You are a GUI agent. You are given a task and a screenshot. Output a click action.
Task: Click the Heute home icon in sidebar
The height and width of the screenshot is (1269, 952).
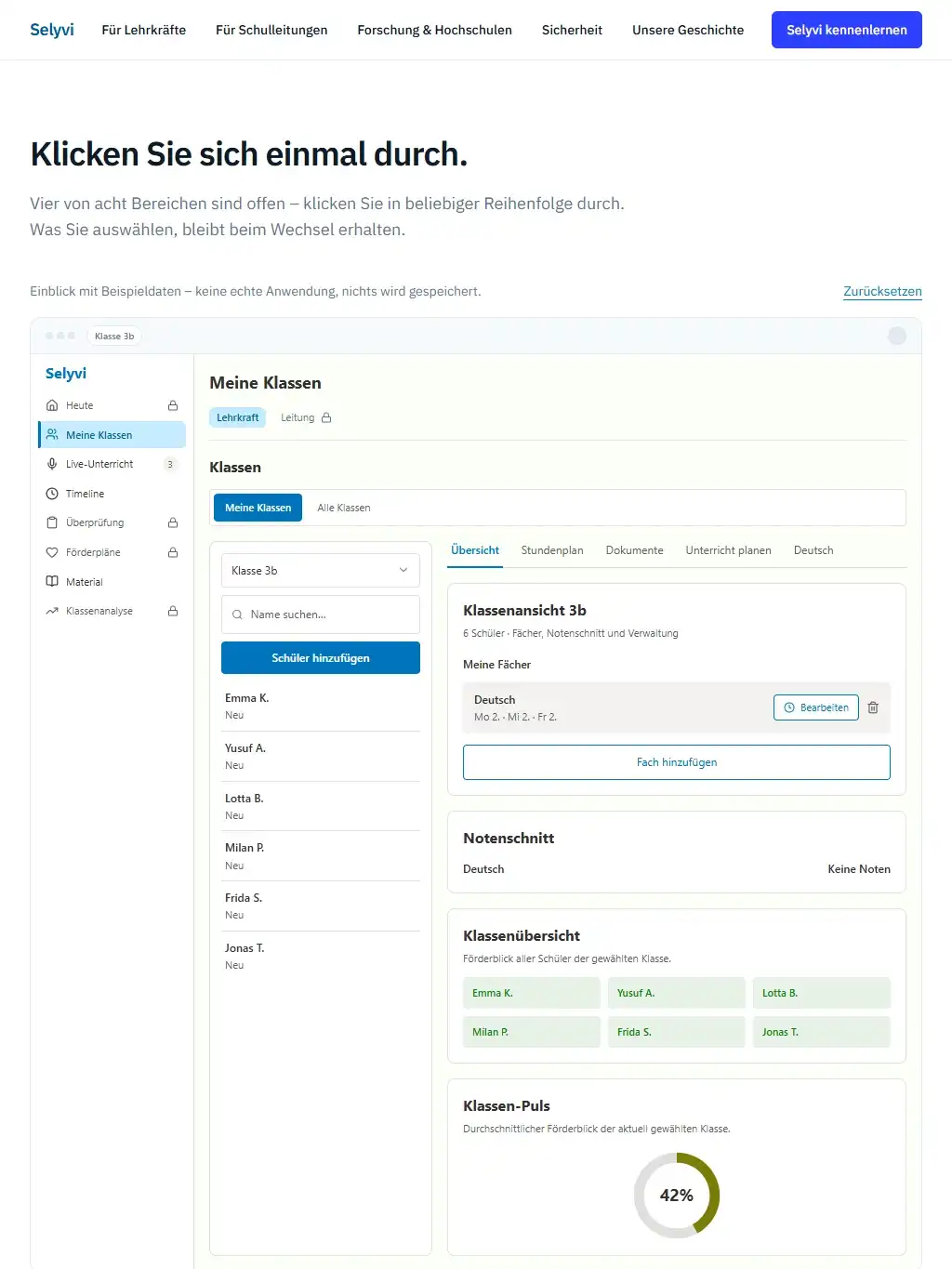click(x=52, y=405)
